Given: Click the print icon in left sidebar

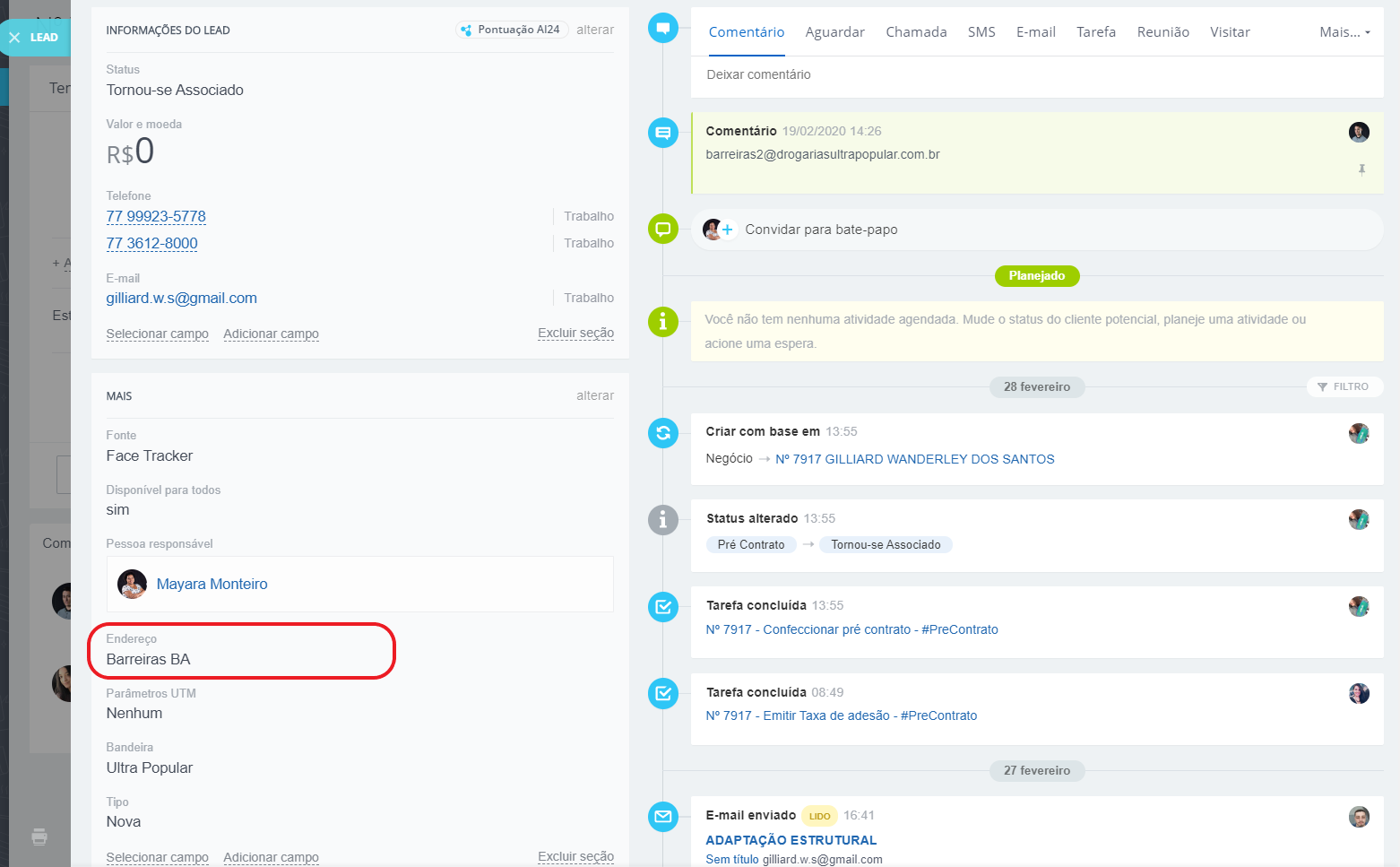Looking at the screenshot, I should coord(39,837).
